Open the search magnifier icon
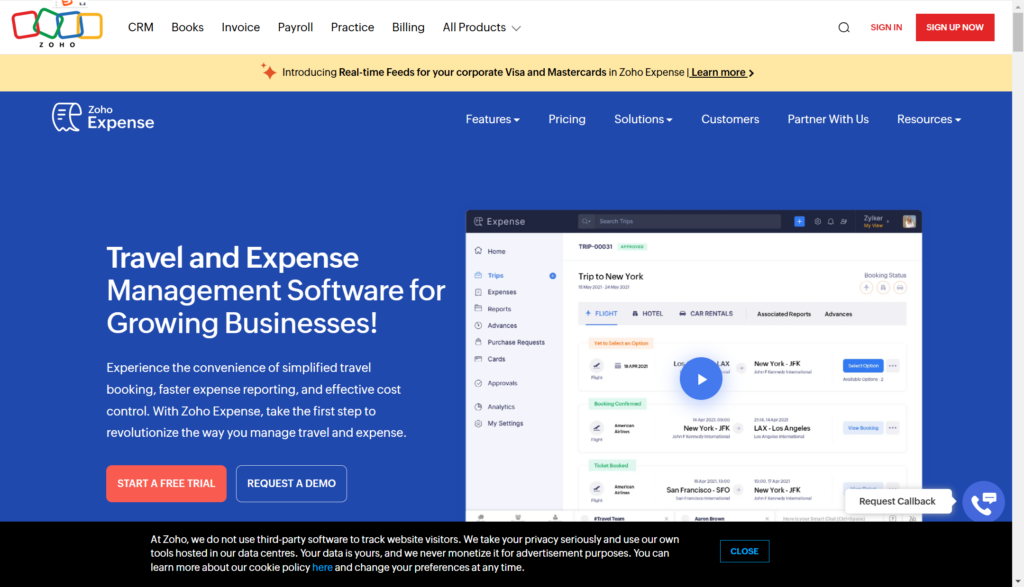This screenshot has height=587, width=1024. point(844,28)
